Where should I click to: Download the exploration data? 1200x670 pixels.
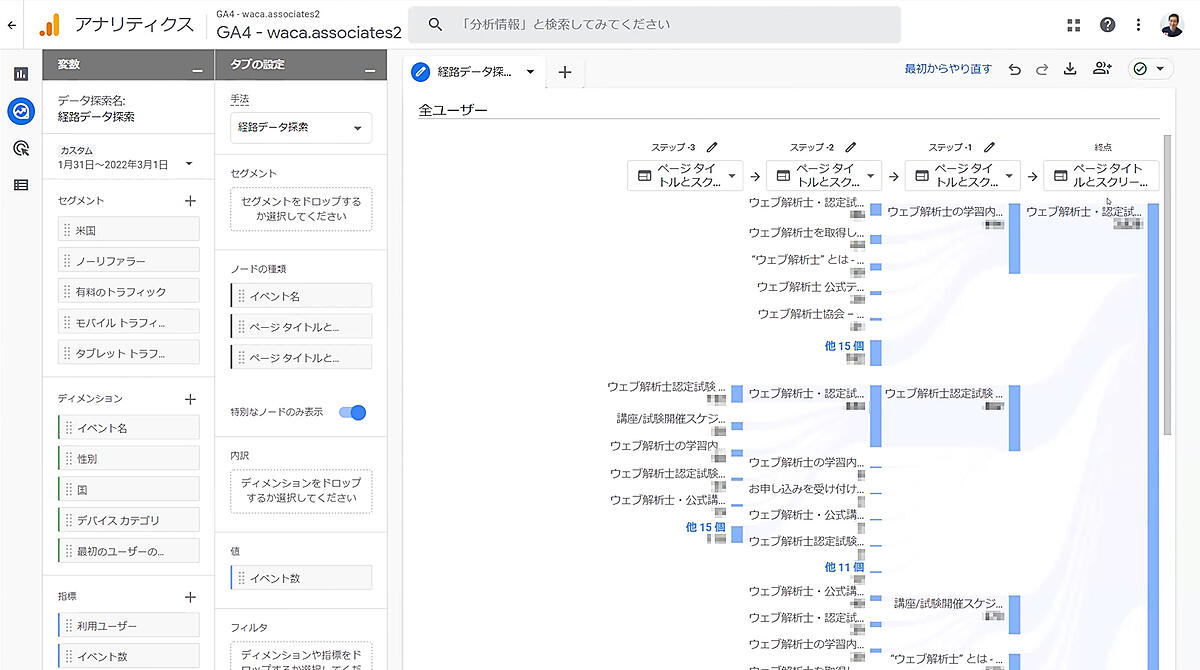click(1069, 69)
